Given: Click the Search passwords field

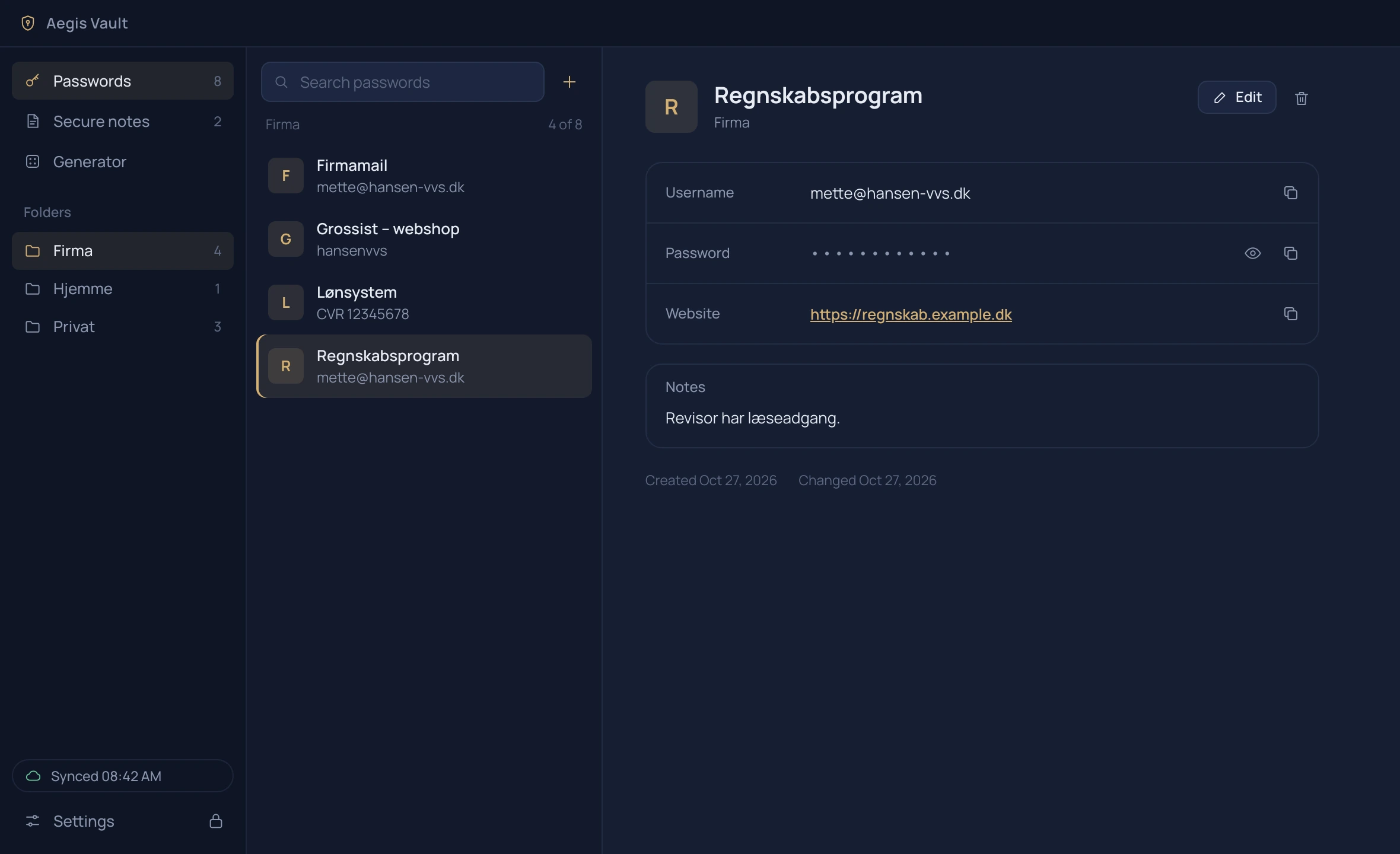Looking at the screenshot, I should 403,82.
